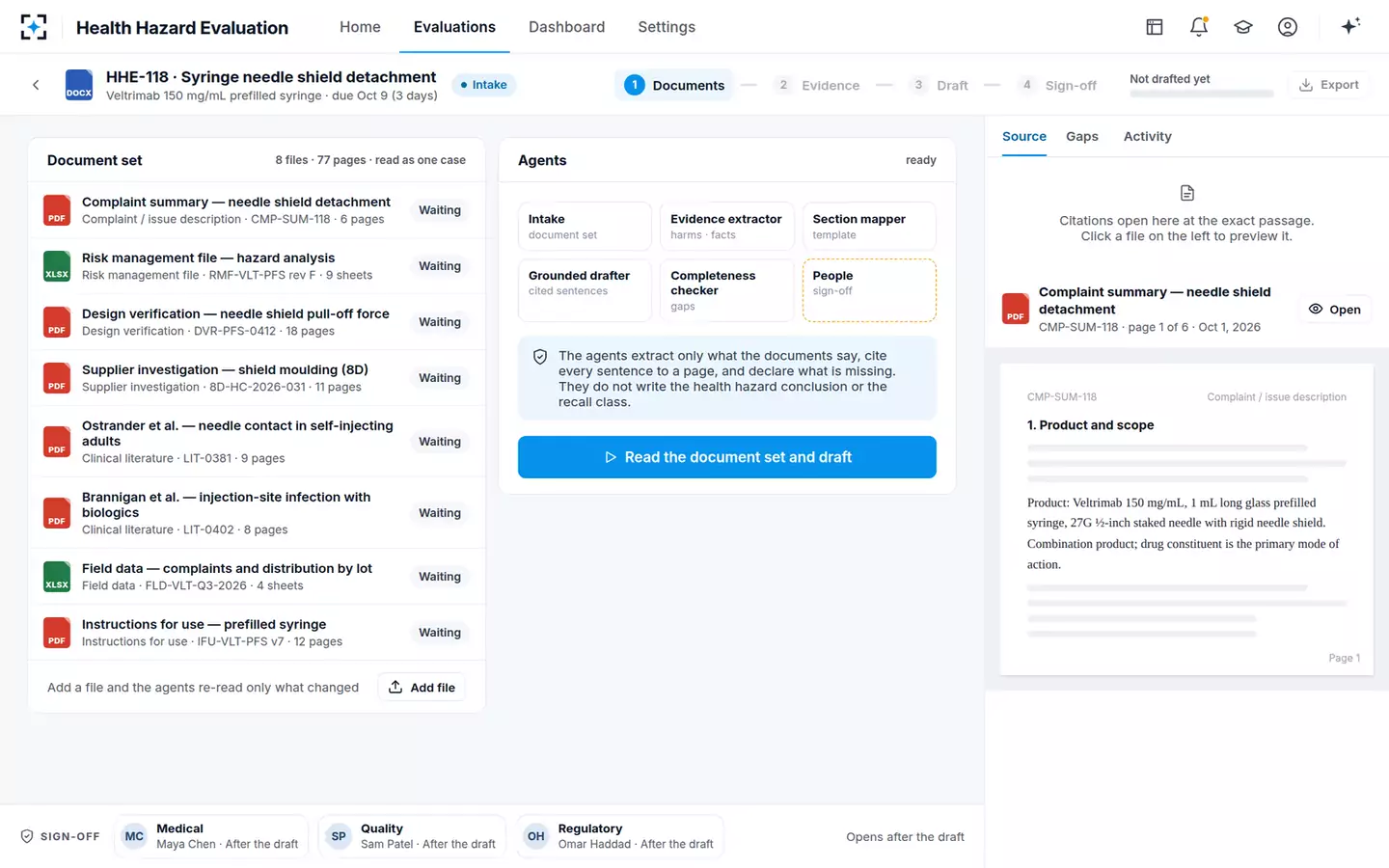This screenshot has height=868, width=1389.
Task: Click Maya Chen Medical sign-off card
Action: (x=211, y=836)
